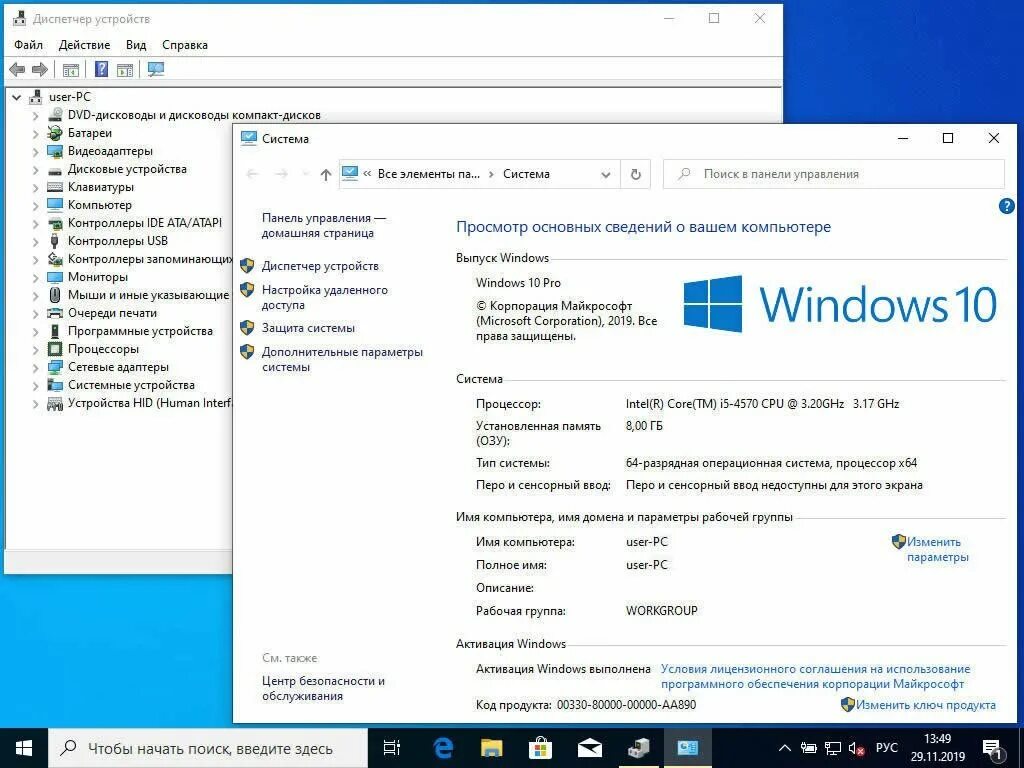Viewport: 1024px width, 768px height.
Task: Click the muted volume icon in system tray
Action: coord(856,748)
